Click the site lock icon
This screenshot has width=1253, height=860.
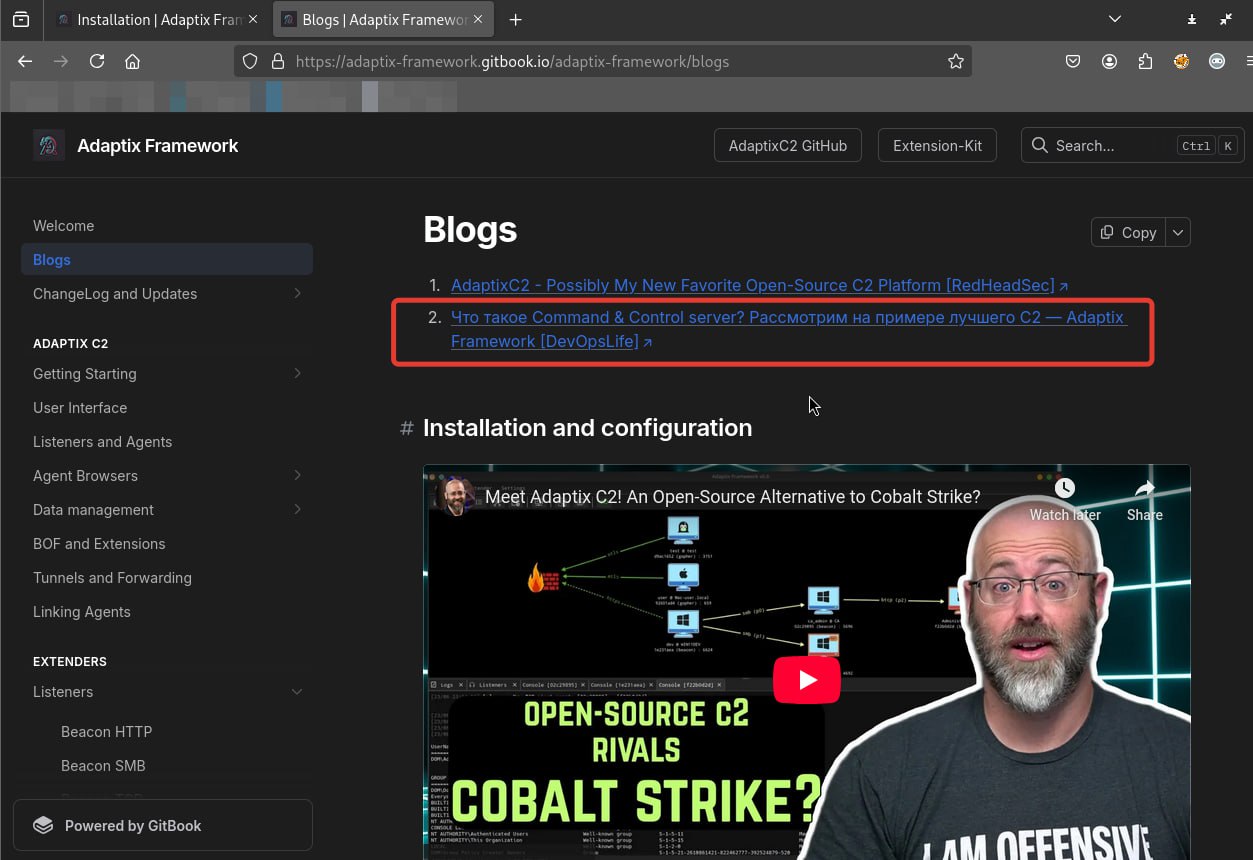[x=277, y=61]
